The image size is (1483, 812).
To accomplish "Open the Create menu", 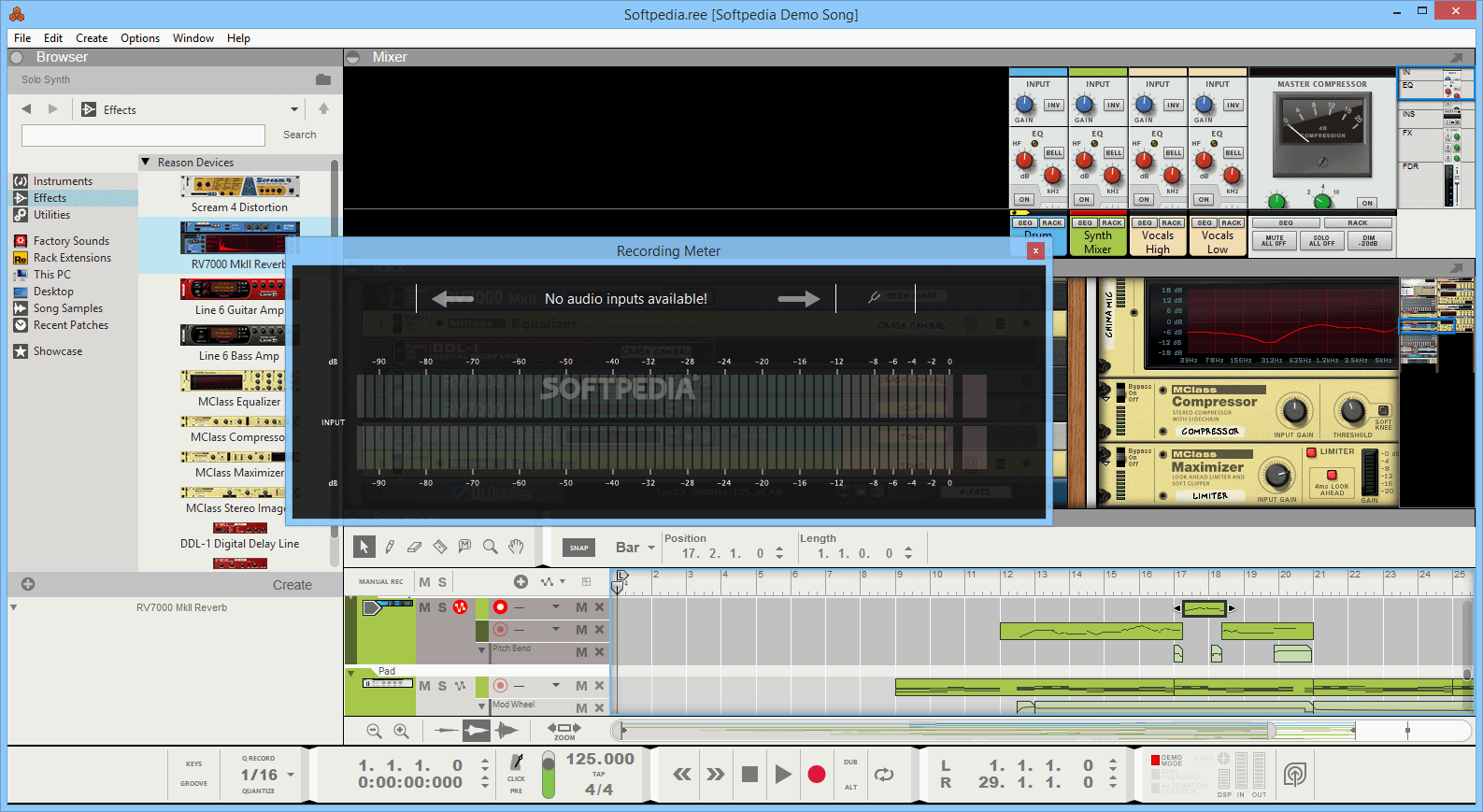I will [92, 38].
